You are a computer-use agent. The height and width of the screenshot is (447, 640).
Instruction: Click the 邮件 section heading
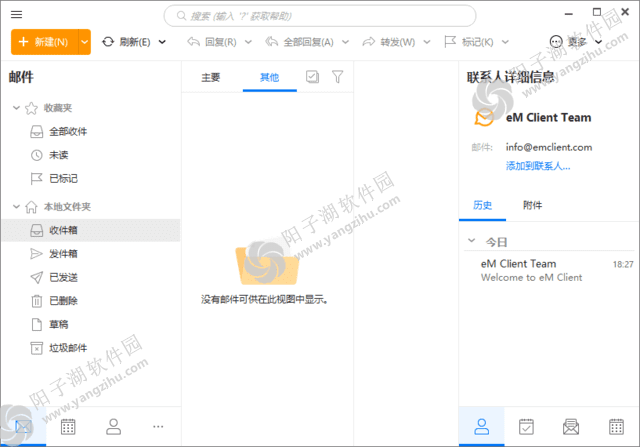click(21, 77)
